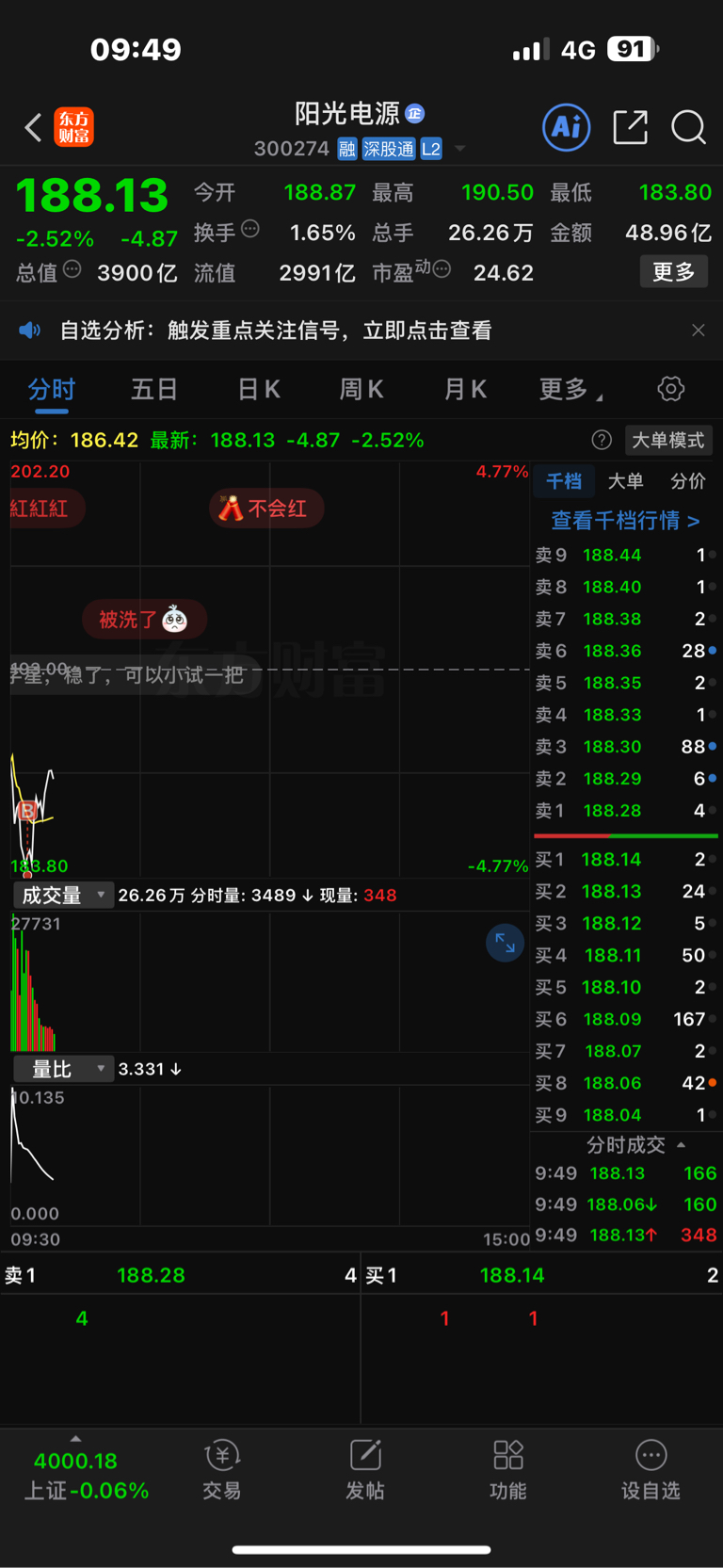Expand 更多 chart period dropdown

point(570,389)
